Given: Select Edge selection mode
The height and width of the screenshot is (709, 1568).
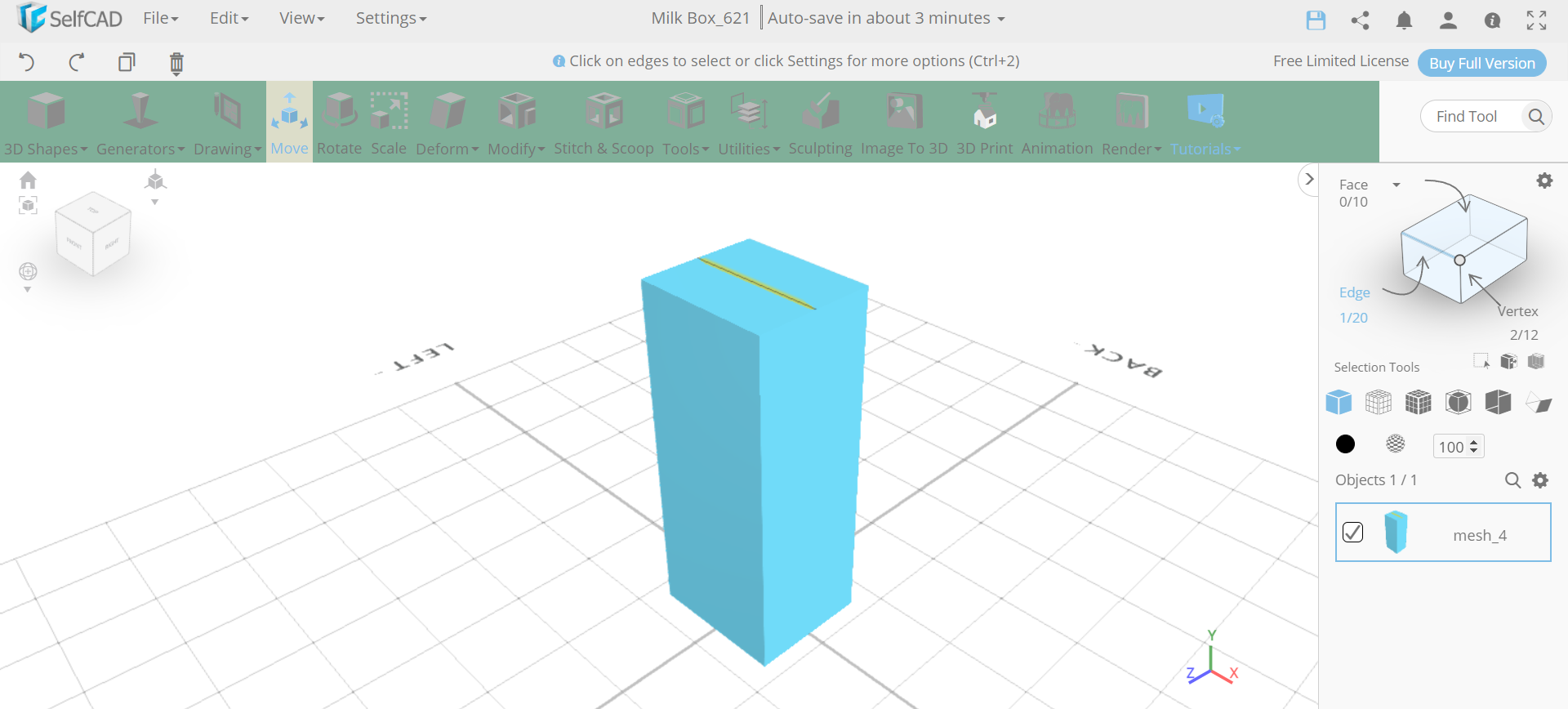Looking at the screenshot, I should [1354, 292].
